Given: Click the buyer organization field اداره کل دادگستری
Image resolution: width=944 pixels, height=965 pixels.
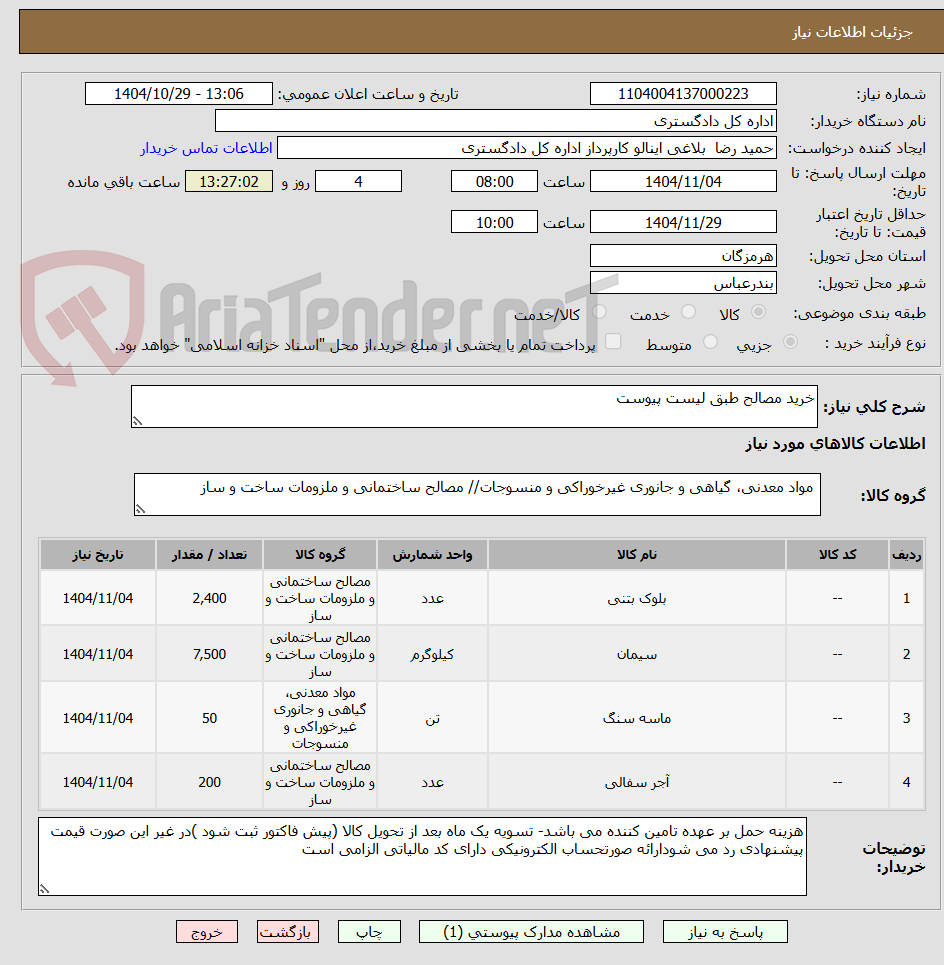Looking at the screenshot, I should coord(495,121).
